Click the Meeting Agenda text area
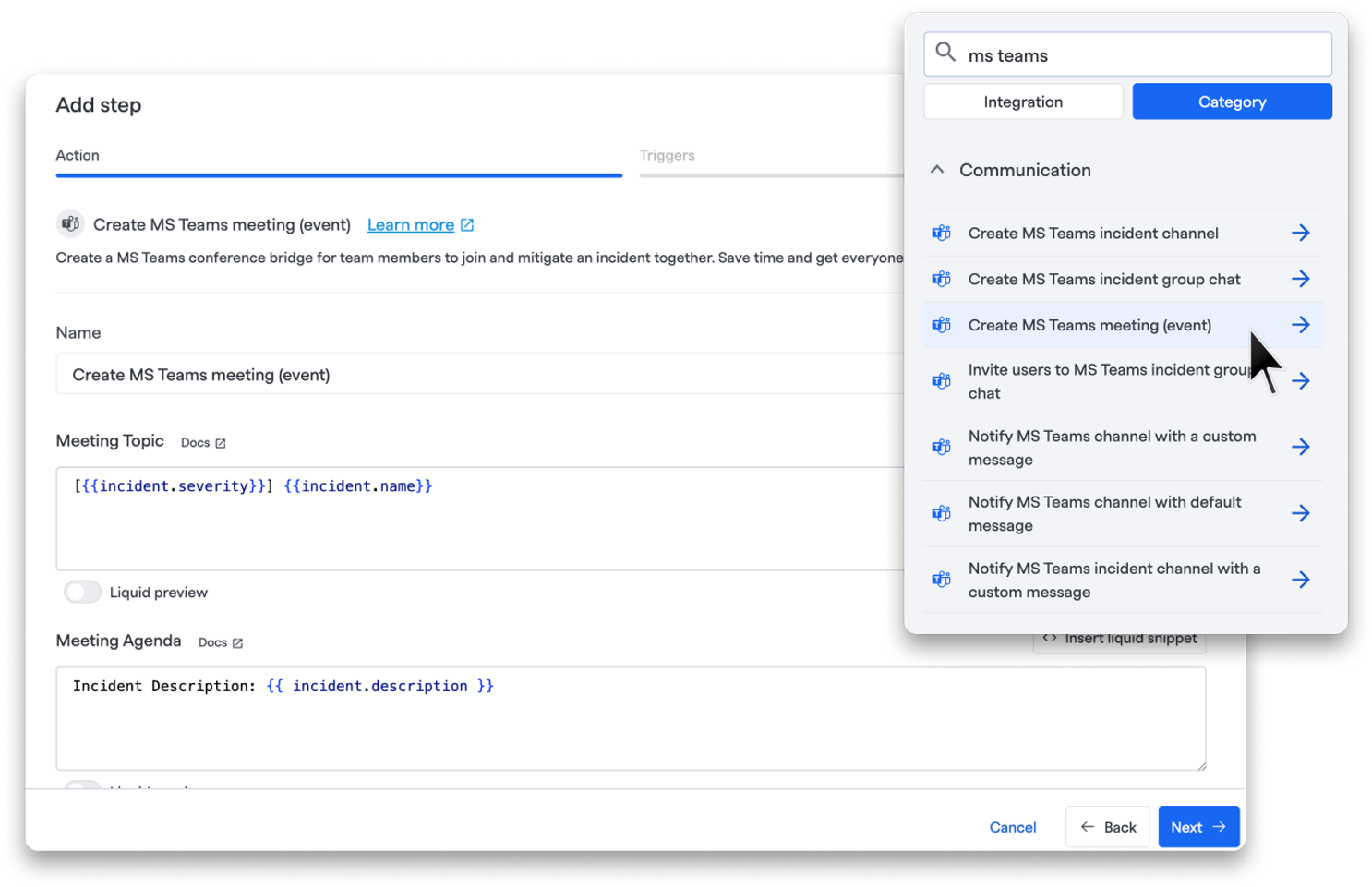The image size is (1372, 887). [x=631, y=719]
